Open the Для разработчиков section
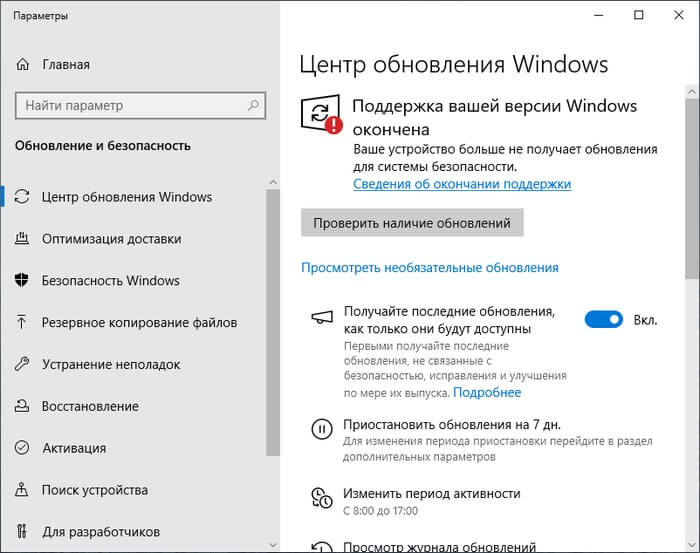 [x=101, y=532]
